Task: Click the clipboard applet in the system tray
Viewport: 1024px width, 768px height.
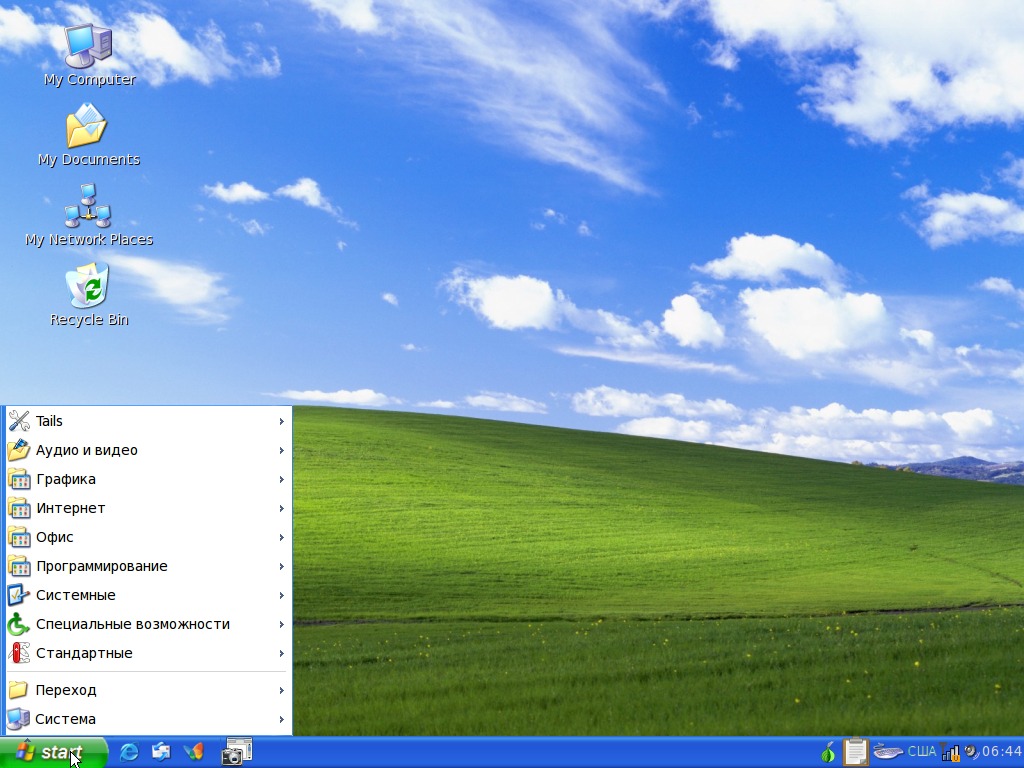Action: [x=856, y=752]
